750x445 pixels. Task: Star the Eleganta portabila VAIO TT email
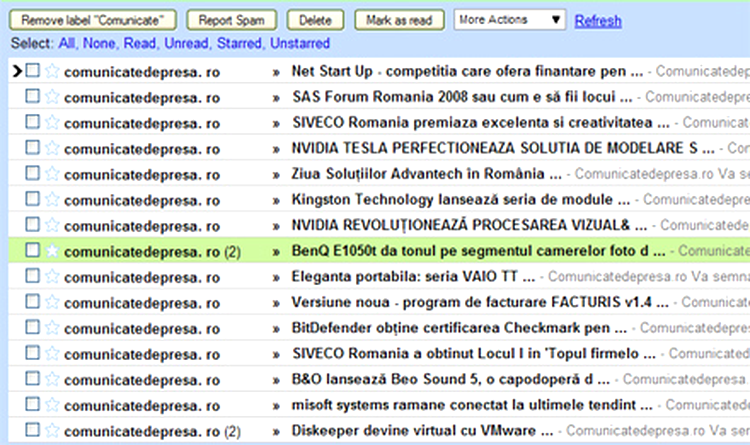pos(52,277)
